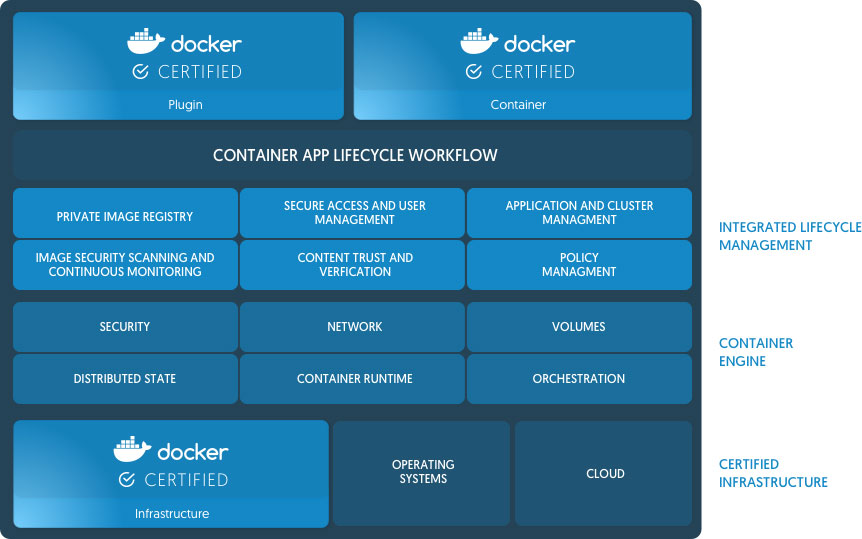The width and height of the screenshot is (862, 539).
Task: Click the certified checkmark icon in Container card
Action: point(474,72)
